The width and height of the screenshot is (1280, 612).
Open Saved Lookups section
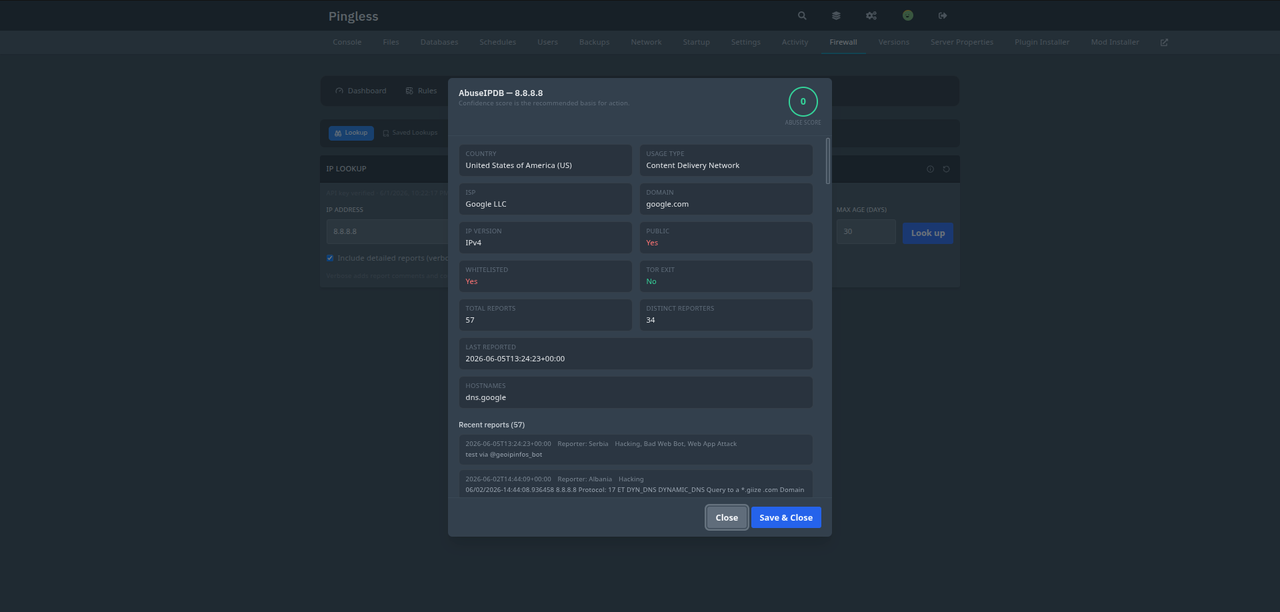[x=410, y=133]
